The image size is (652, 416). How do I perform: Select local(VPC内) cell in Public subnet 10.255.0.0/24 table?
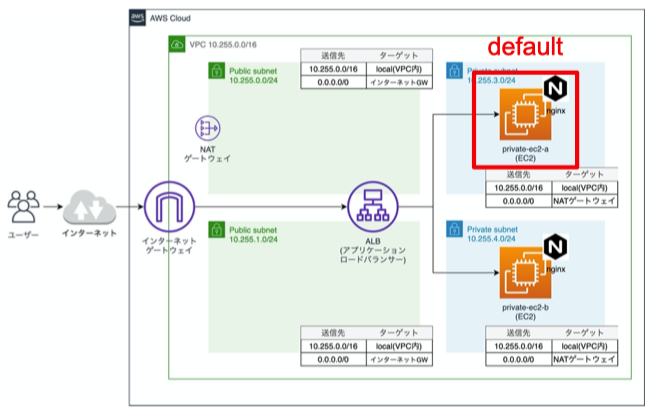[399, 69]
